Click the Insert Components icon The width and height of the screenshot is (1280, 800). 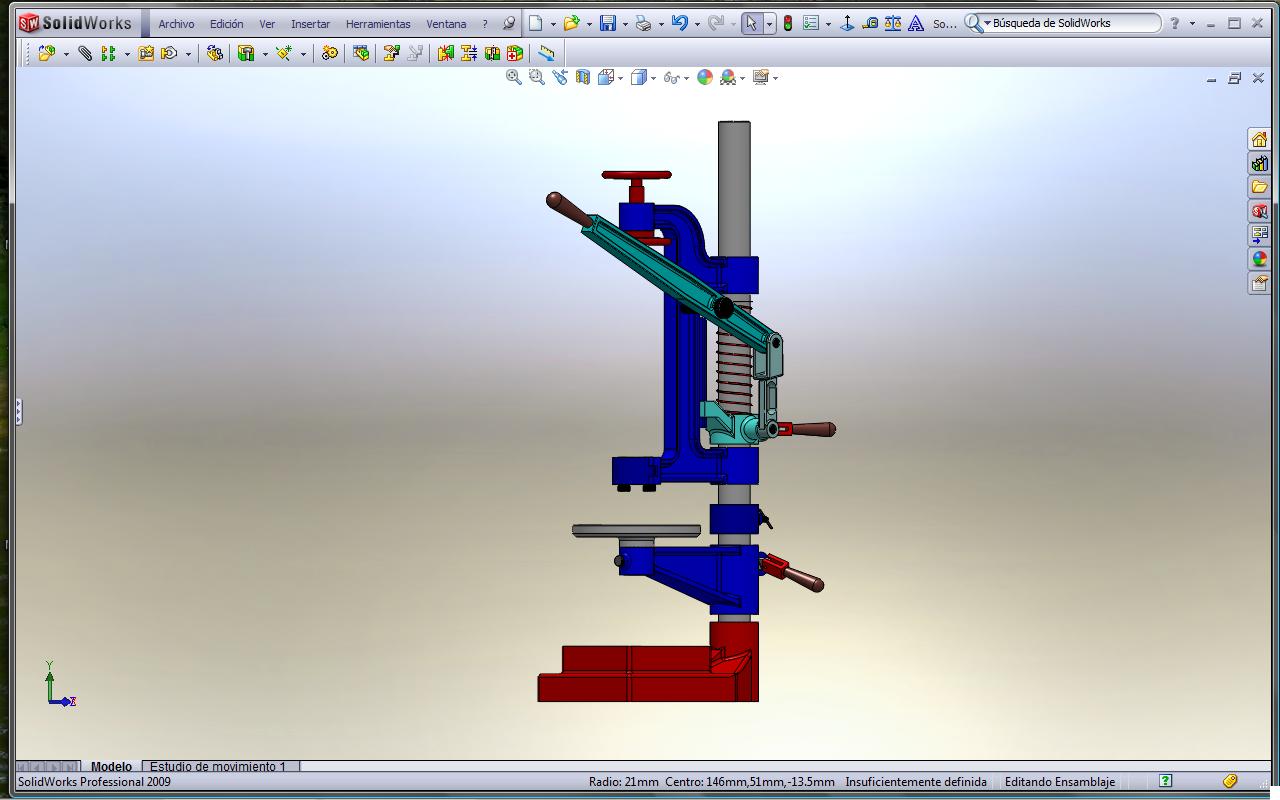pyautogui.click(x=46, y=54)
